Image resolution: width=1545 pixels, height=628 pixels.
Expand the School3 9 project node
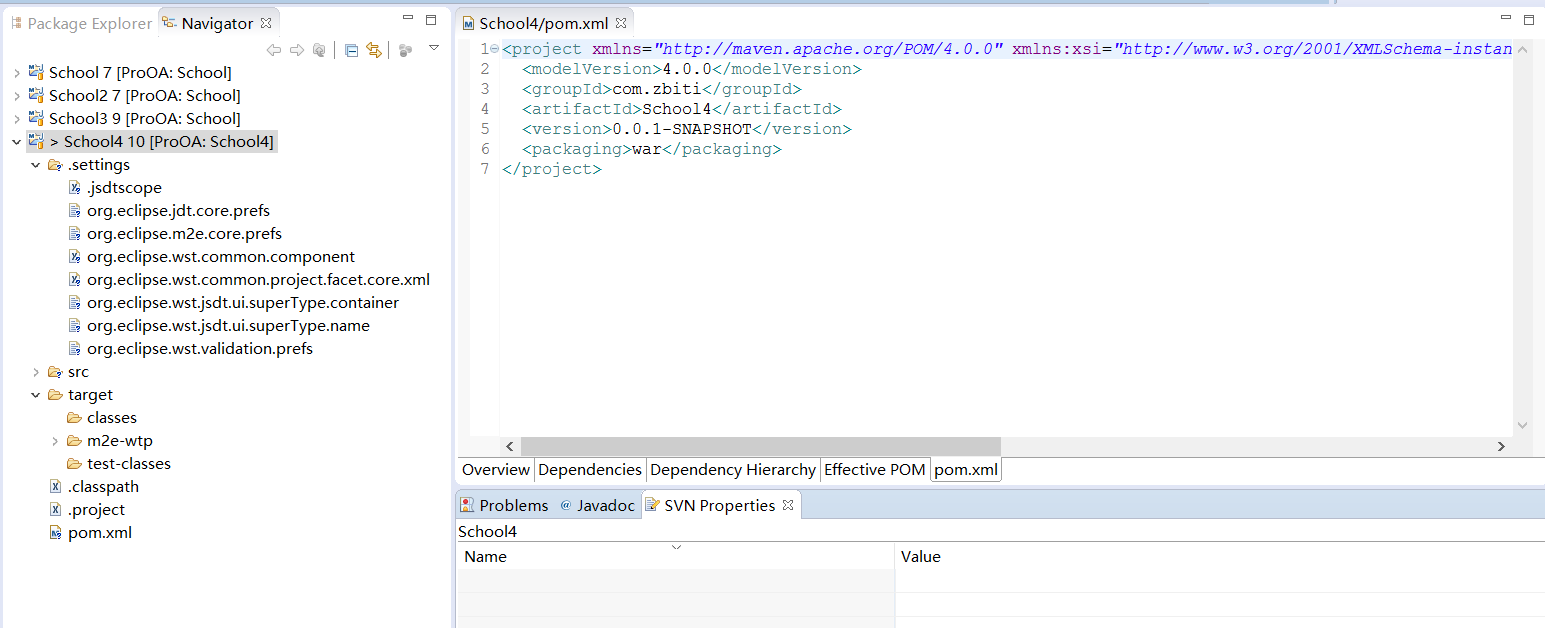(x=16, y=119)
